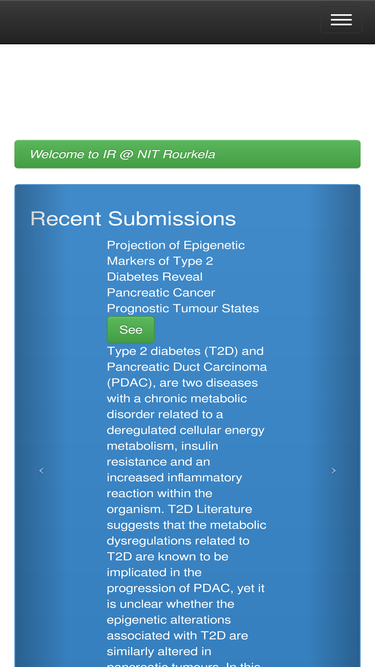The width and height of the screenshot is (375, 667).
Task: Click the Welcome to IR @ NIT Rourkela banner
Action: 188,154
